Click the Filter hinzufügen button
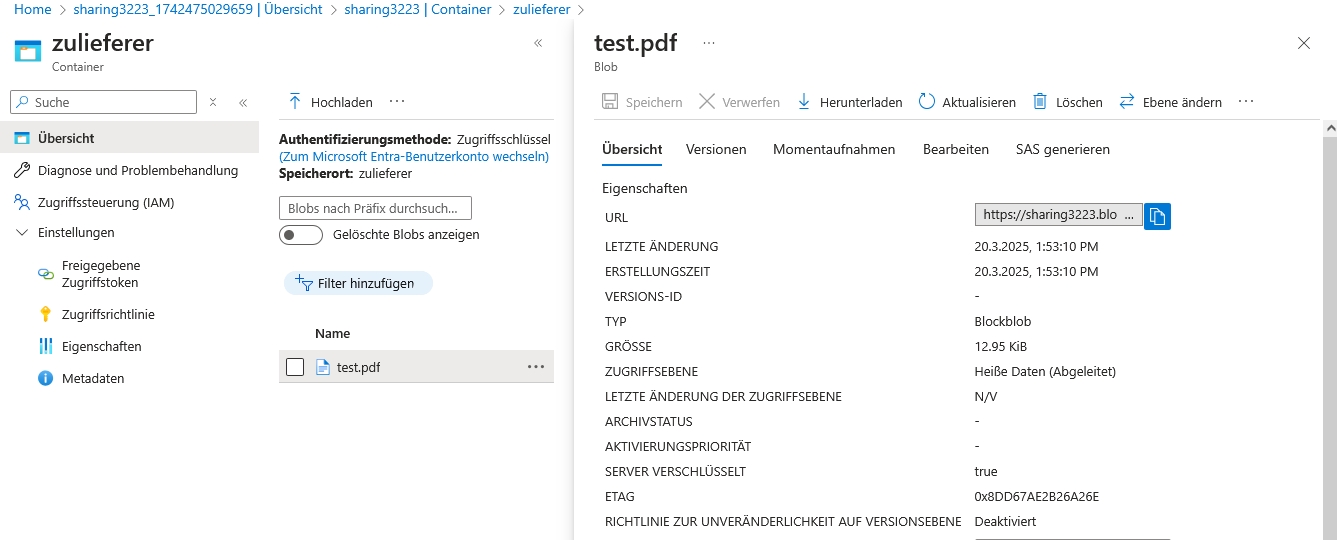The width and height of the screenshot is (1337, 540). 358,284
